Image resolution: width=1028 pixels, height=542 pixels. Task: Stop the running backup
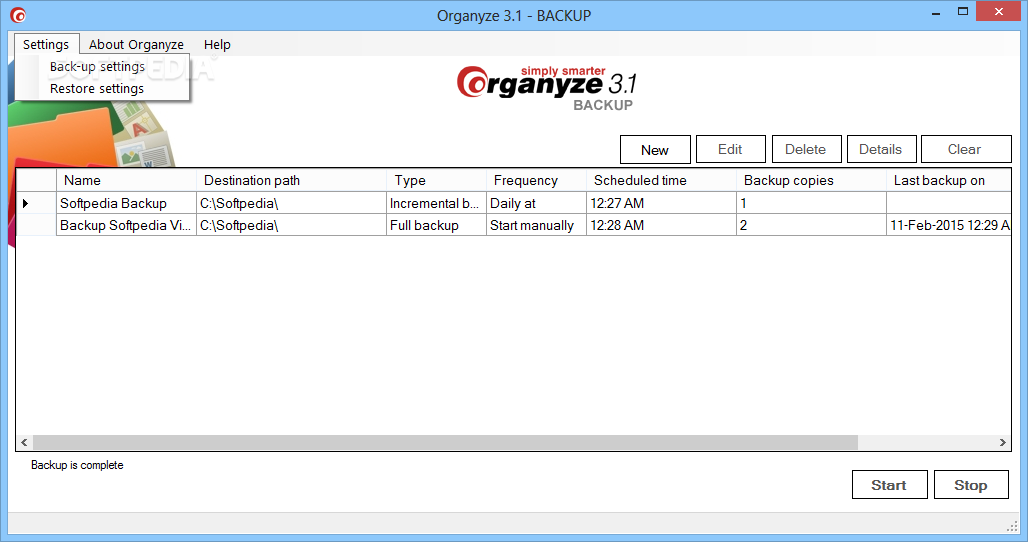tap(971, 485)
